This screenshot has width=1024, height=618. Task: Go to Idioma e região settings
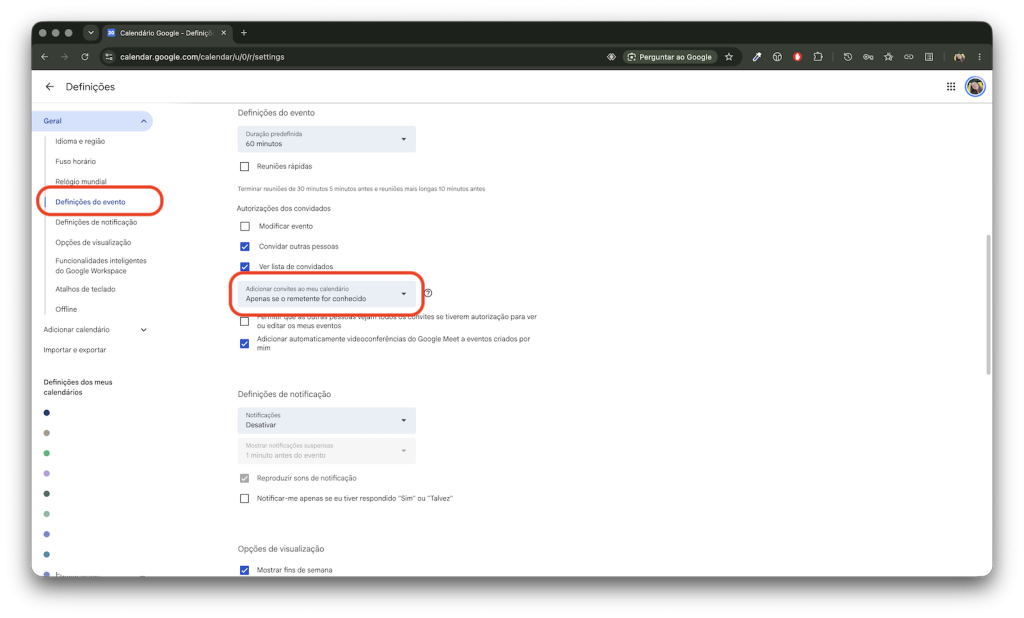(80, 141)
